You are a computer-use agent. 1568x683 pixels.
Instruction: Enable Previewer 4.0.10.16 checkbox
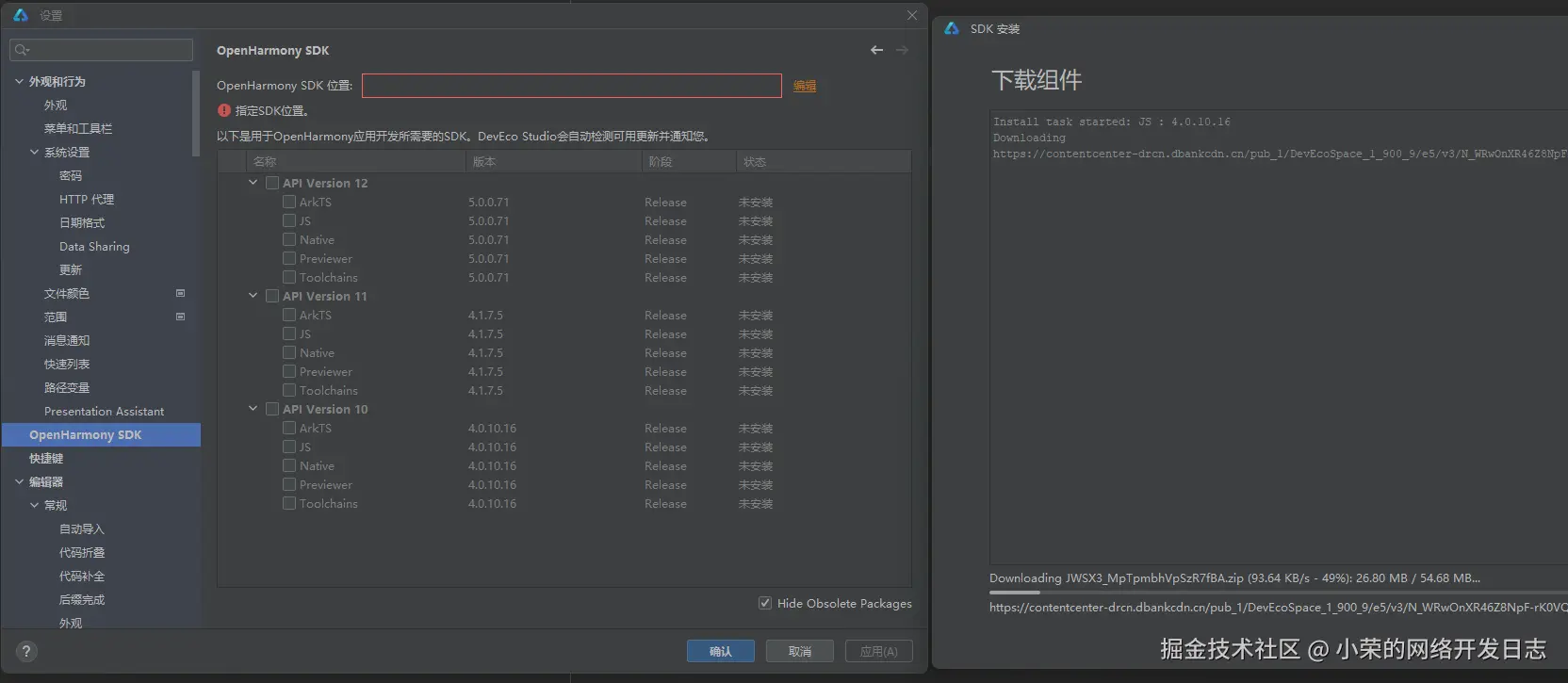click(289, 484)
